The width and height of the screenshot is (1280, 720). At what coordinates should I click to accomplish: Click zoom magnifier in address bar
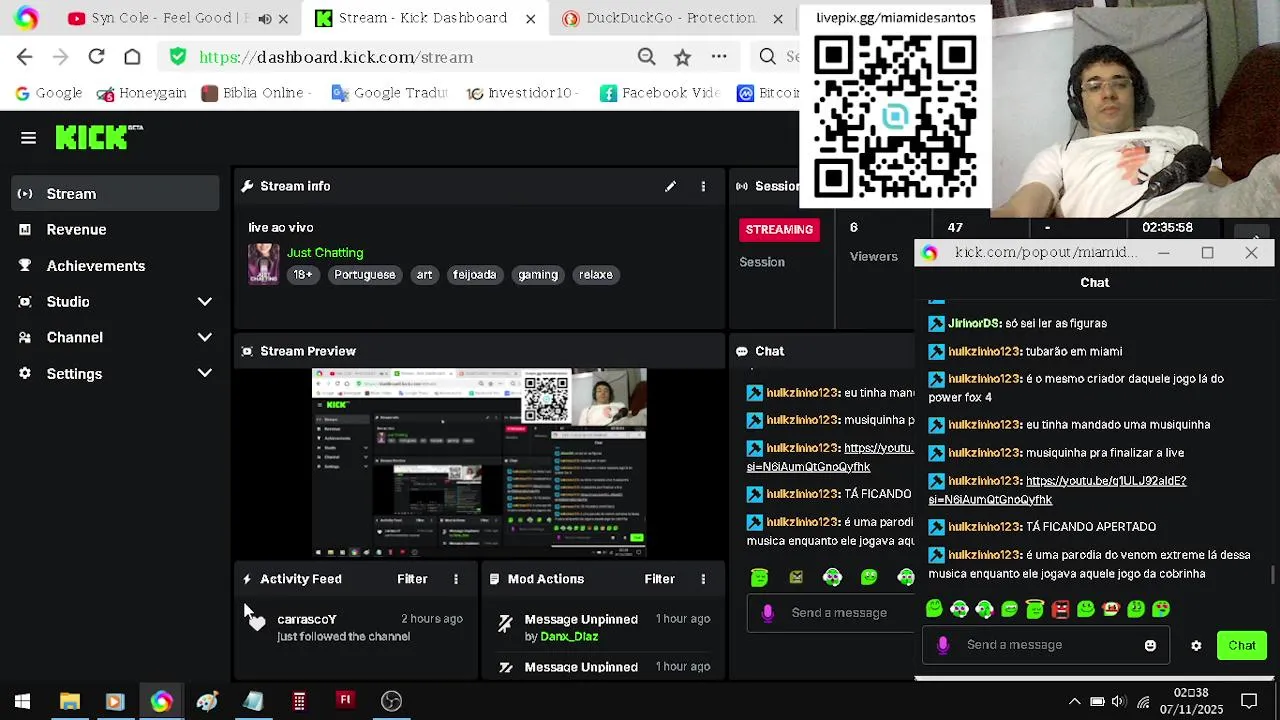pos(646,57)
